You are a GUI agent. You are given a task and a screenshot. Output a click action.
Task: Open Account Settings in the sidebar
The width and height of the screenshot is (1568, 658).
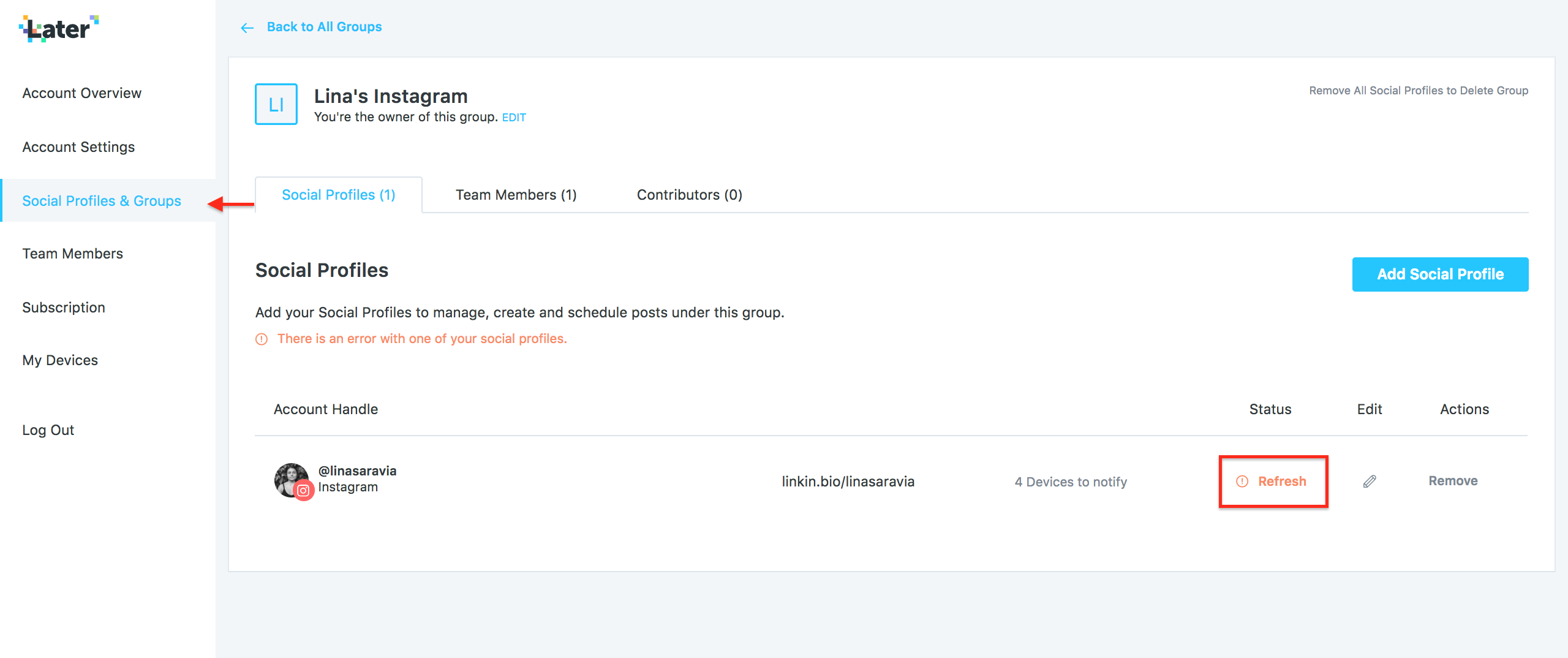coord(78,147)
